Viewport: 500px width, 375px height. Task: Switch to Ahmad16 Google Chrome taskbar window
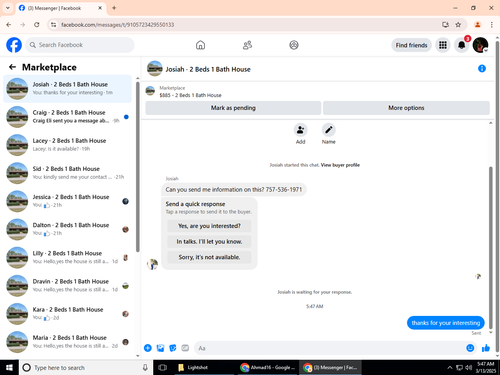[268, 367]
